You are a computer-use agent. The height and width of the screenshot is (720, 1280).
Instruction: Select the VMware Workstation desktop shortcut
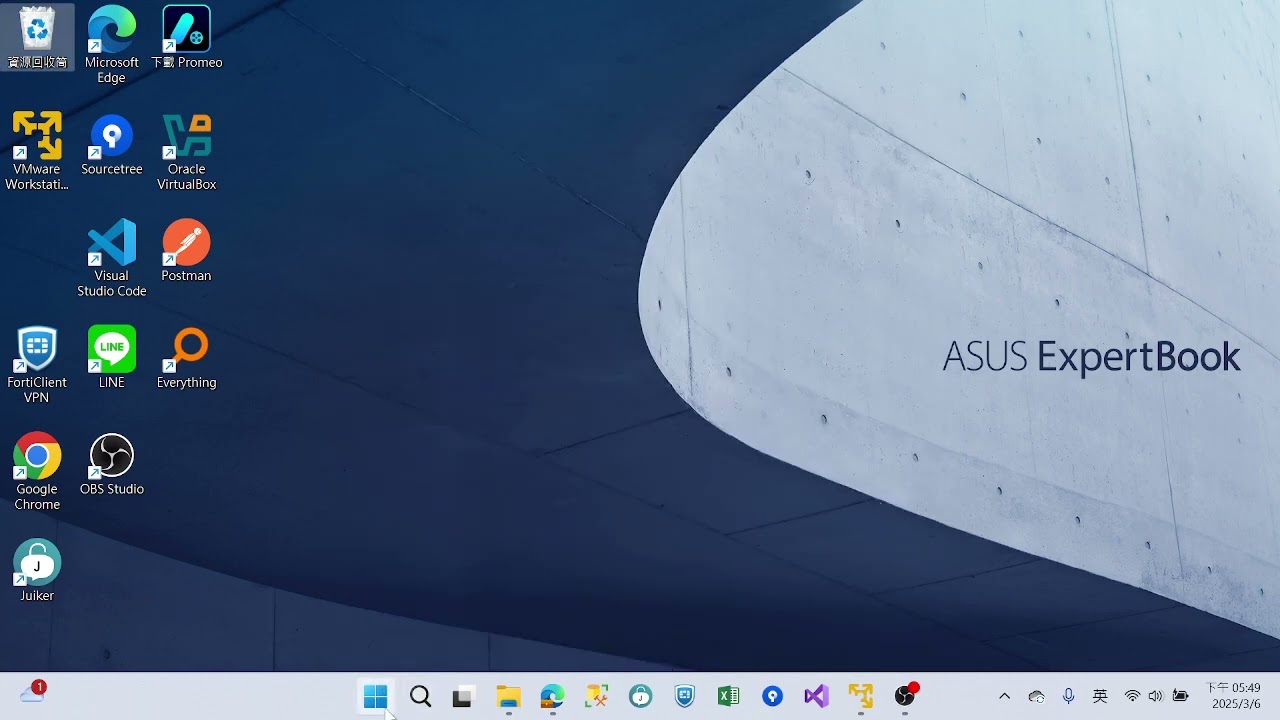[37, 152]
